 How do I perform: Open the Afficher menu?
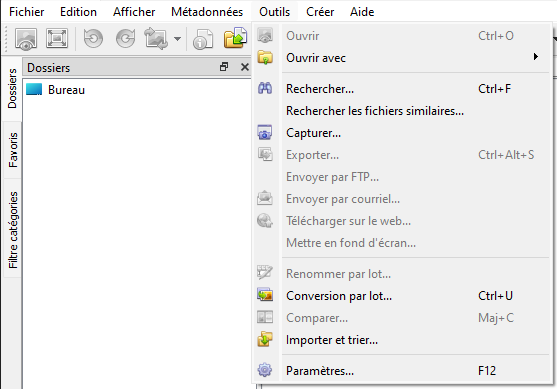[x=134, y=12]
